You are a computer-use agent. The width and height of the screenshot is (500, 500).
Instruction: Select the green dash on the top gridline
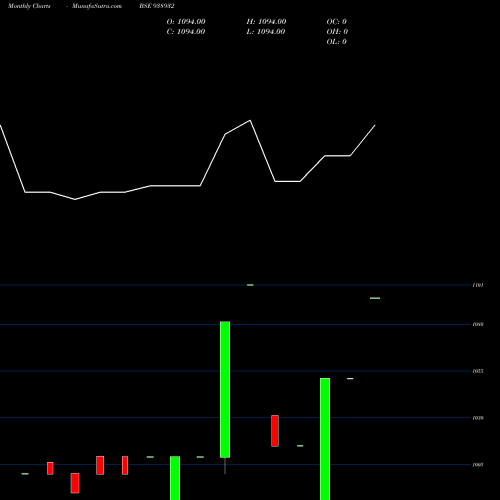pyautogui.click(x=250, y=285)
